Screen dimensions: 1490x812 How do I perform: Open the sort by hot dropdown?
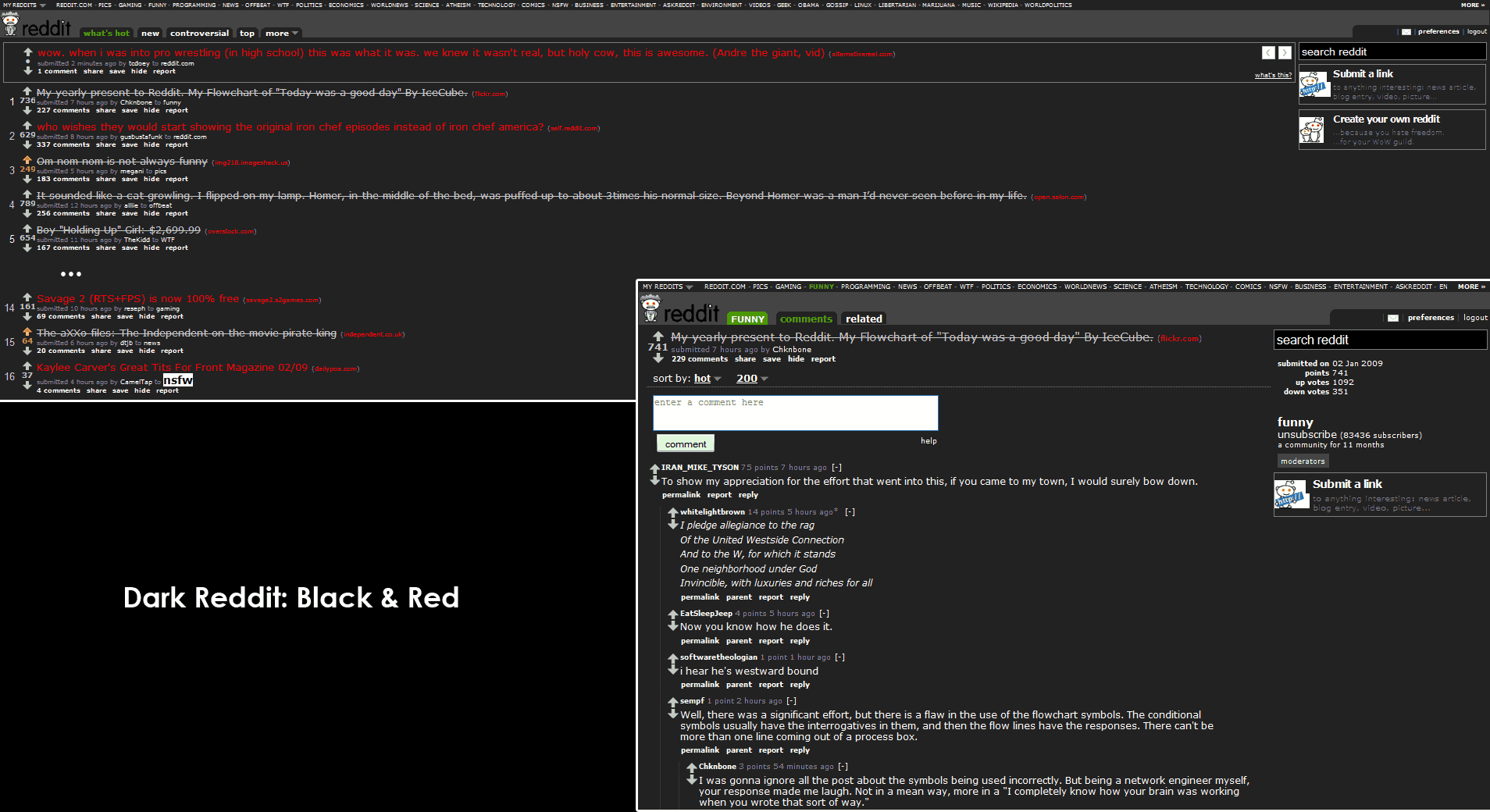coord(708,379)
